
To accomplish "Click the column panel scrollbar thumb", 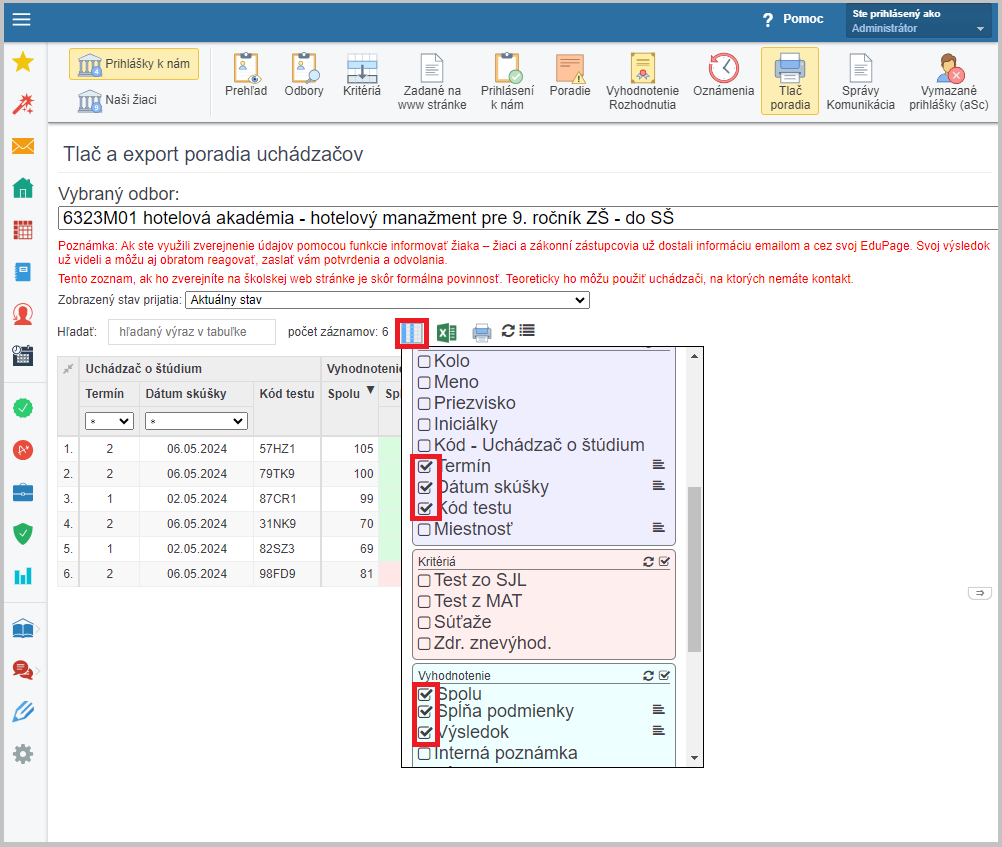I will (x=694, y=569).
